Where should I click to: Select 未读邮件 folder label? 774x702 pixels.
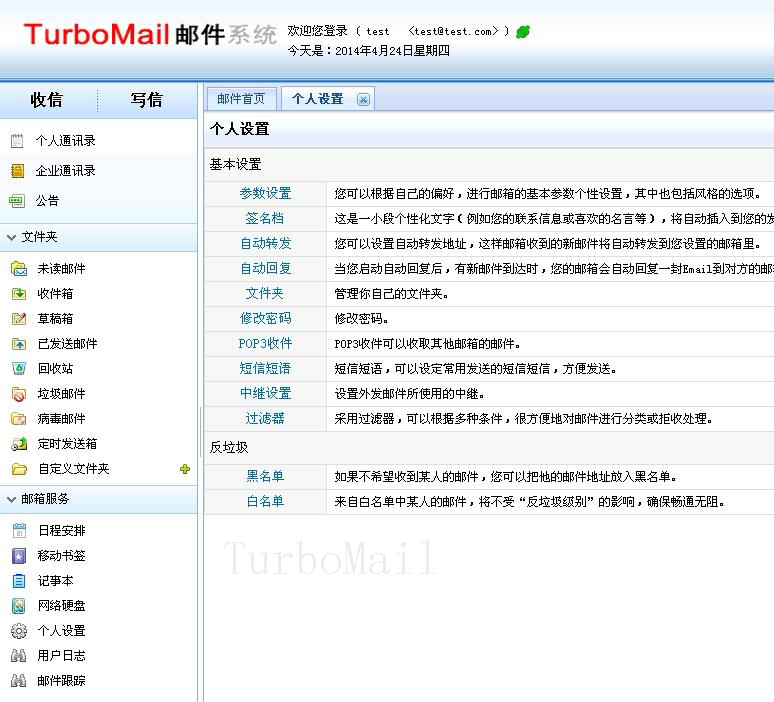[x=61, y=269]
